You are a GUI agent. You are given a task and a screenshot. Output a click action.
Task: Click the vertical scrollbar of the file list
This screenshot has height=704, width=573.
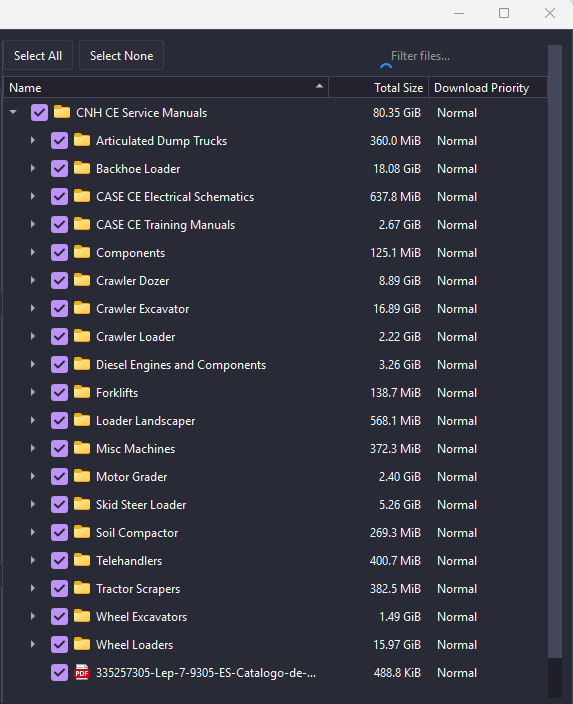point(555,352)
